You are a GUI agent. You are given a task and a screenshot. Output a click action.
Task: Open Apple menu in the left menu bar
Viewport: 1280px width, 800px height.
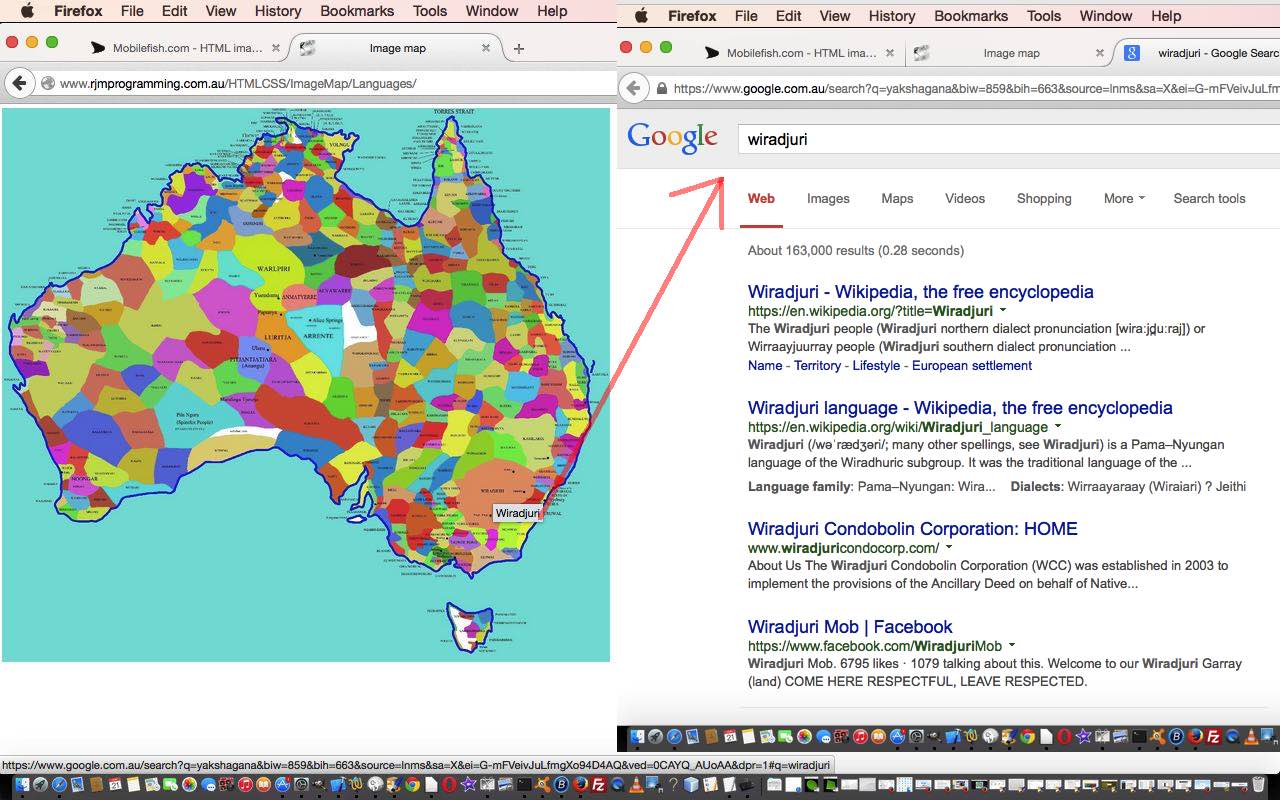pos(27,11)
